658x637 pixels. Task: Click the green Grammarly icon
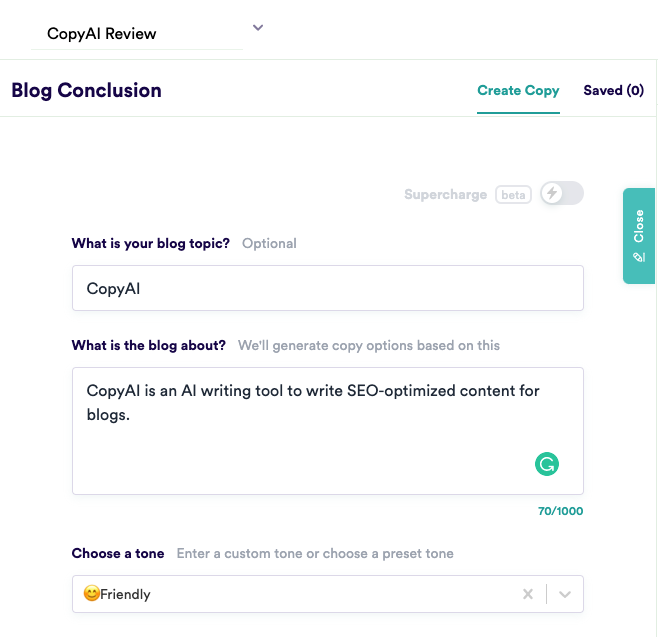pyautogui.click(x=547, y=463)
